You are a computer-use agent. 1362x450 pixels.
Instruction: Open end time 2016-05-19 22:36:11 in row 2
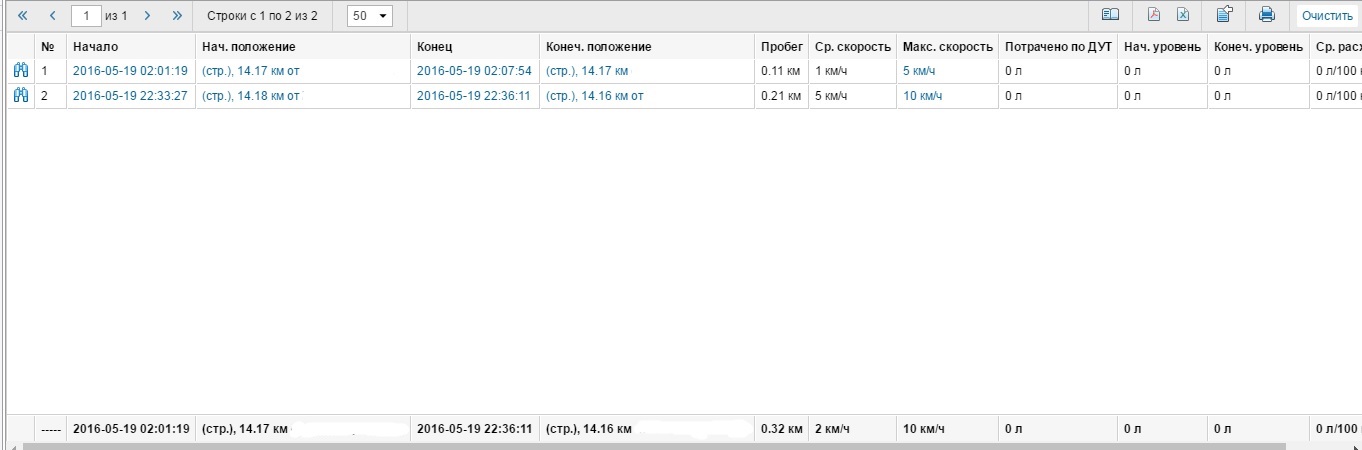(474, 96)
